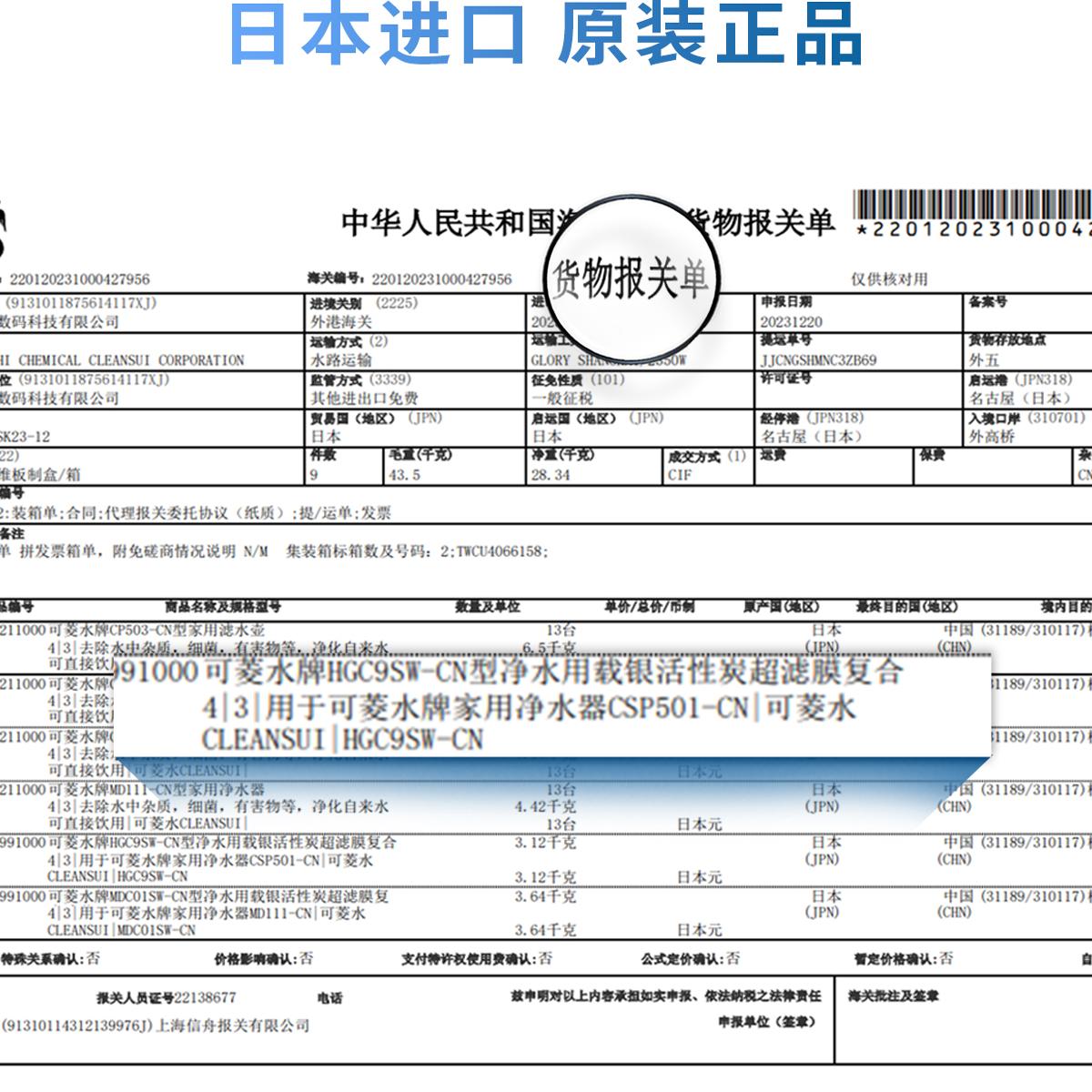Click 暂定价格确认:否
The width and height of the screenshot is (1092, 1092).
click(904, 958)
